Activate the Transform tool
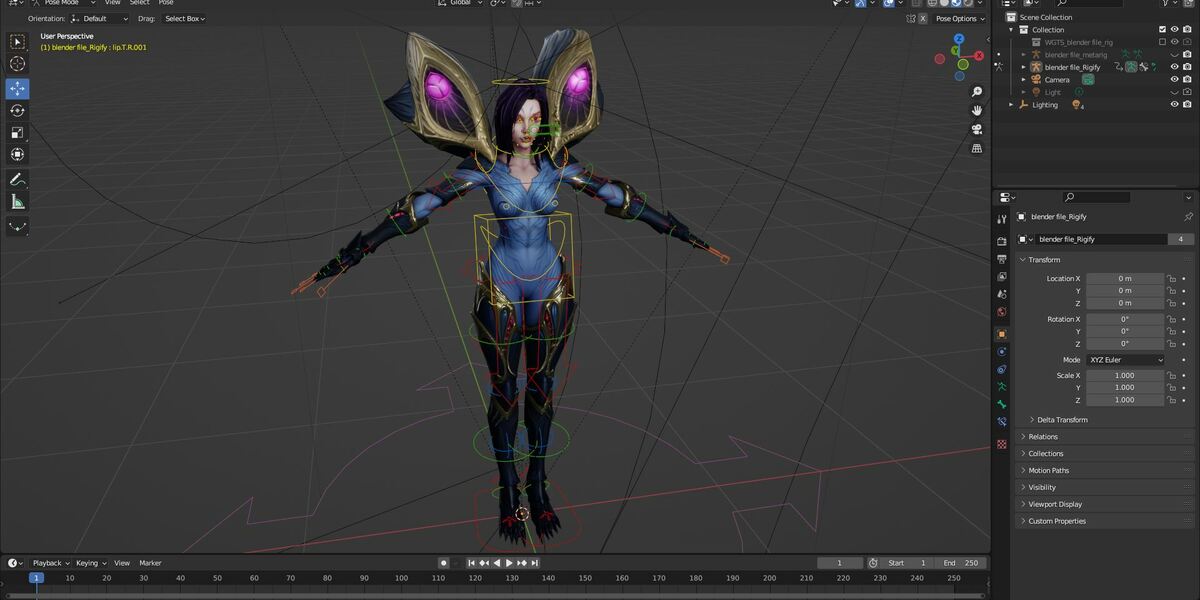1200x600 pixels. pos(17,154)
